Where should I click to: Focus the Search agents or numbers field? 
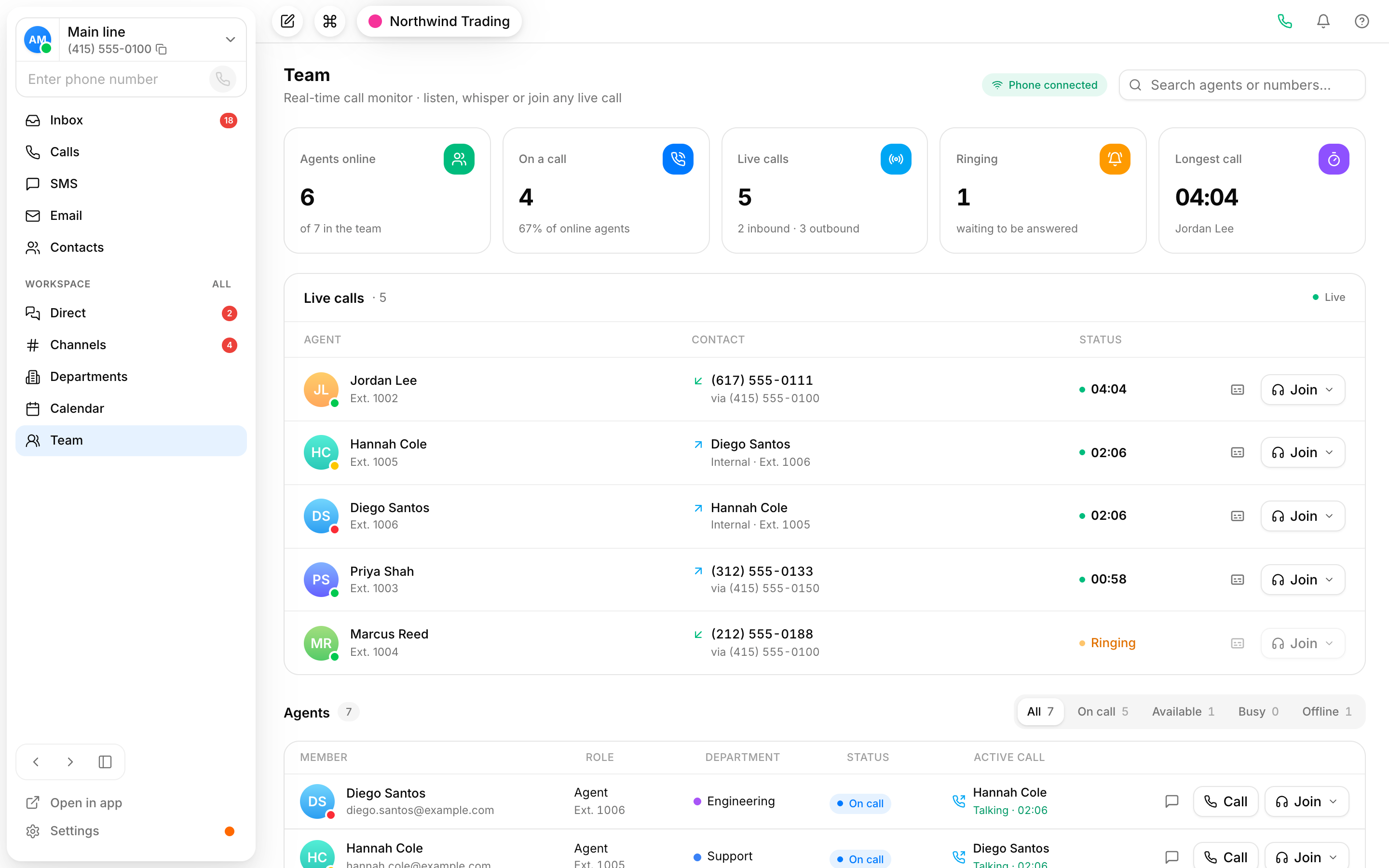coord(1242,85)
